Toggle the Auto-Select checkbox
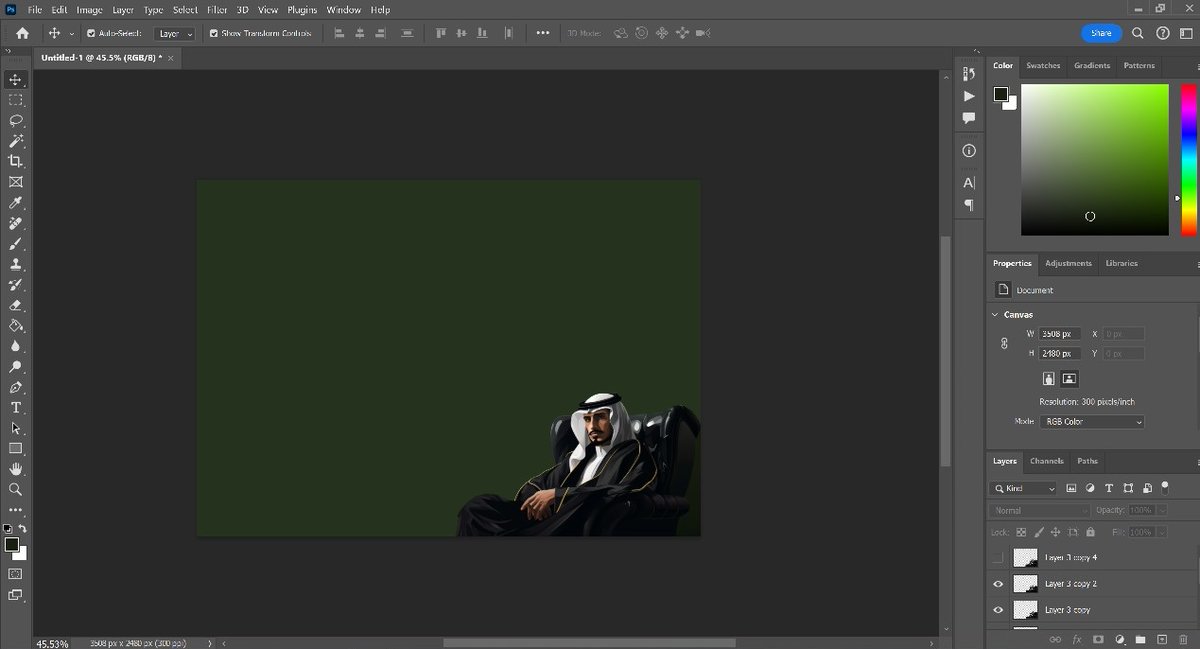 point(91,33)
